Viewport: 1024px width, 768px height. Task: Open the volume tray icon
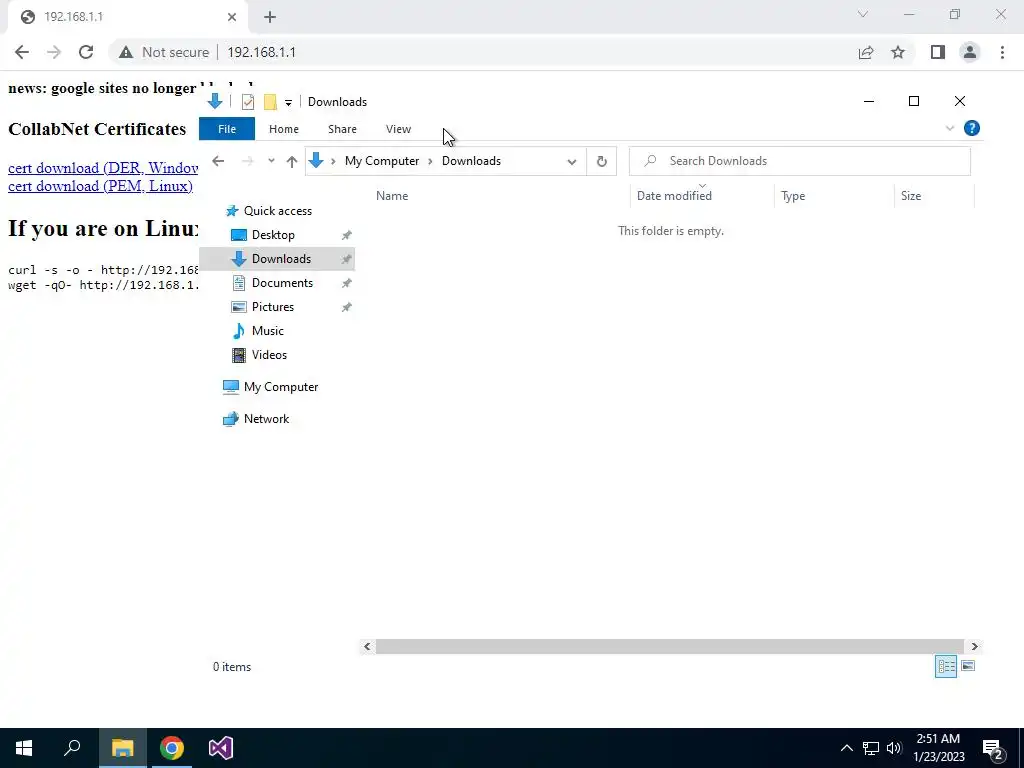[894, 748]
